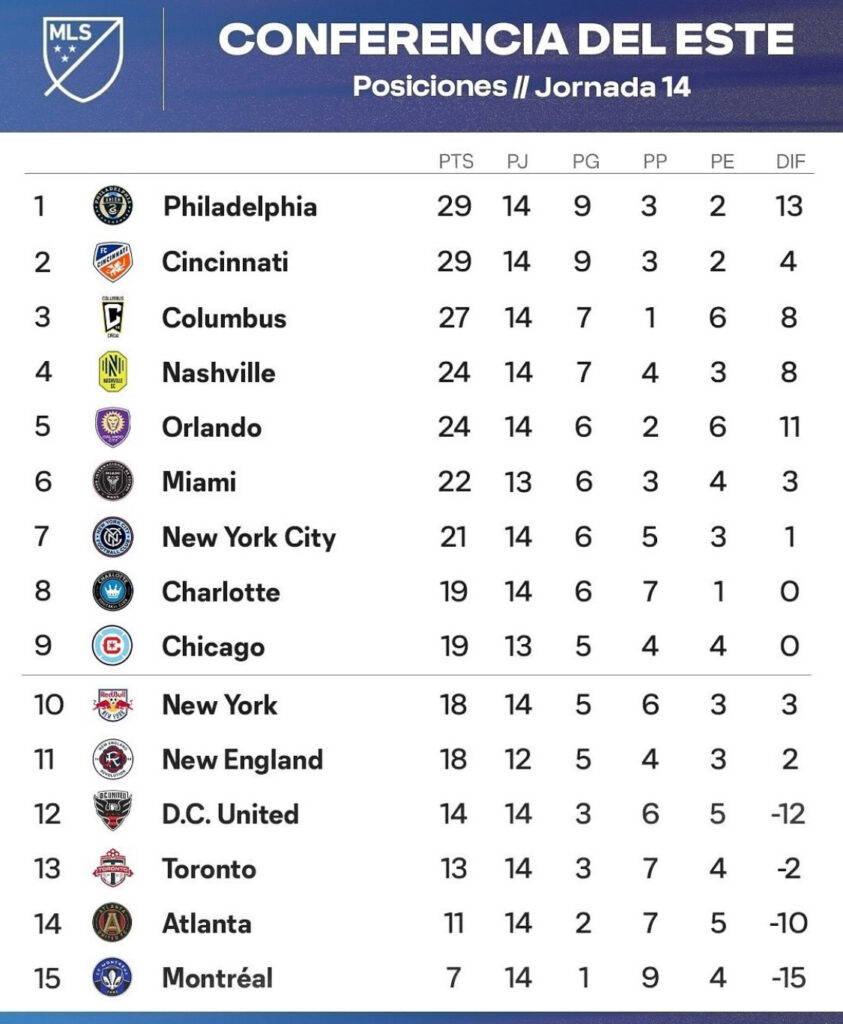Click the DIF column header
The image size is (843, 1024).
coord(790,161)
